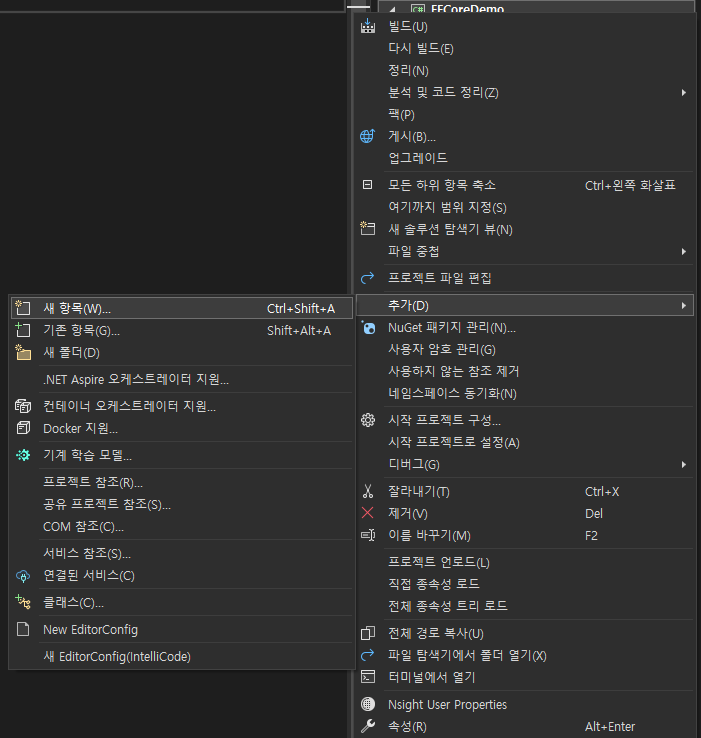Open 서비스 참조(S) entry
Image resolution: width=701 pixels, height=738 pixels.
87,553
